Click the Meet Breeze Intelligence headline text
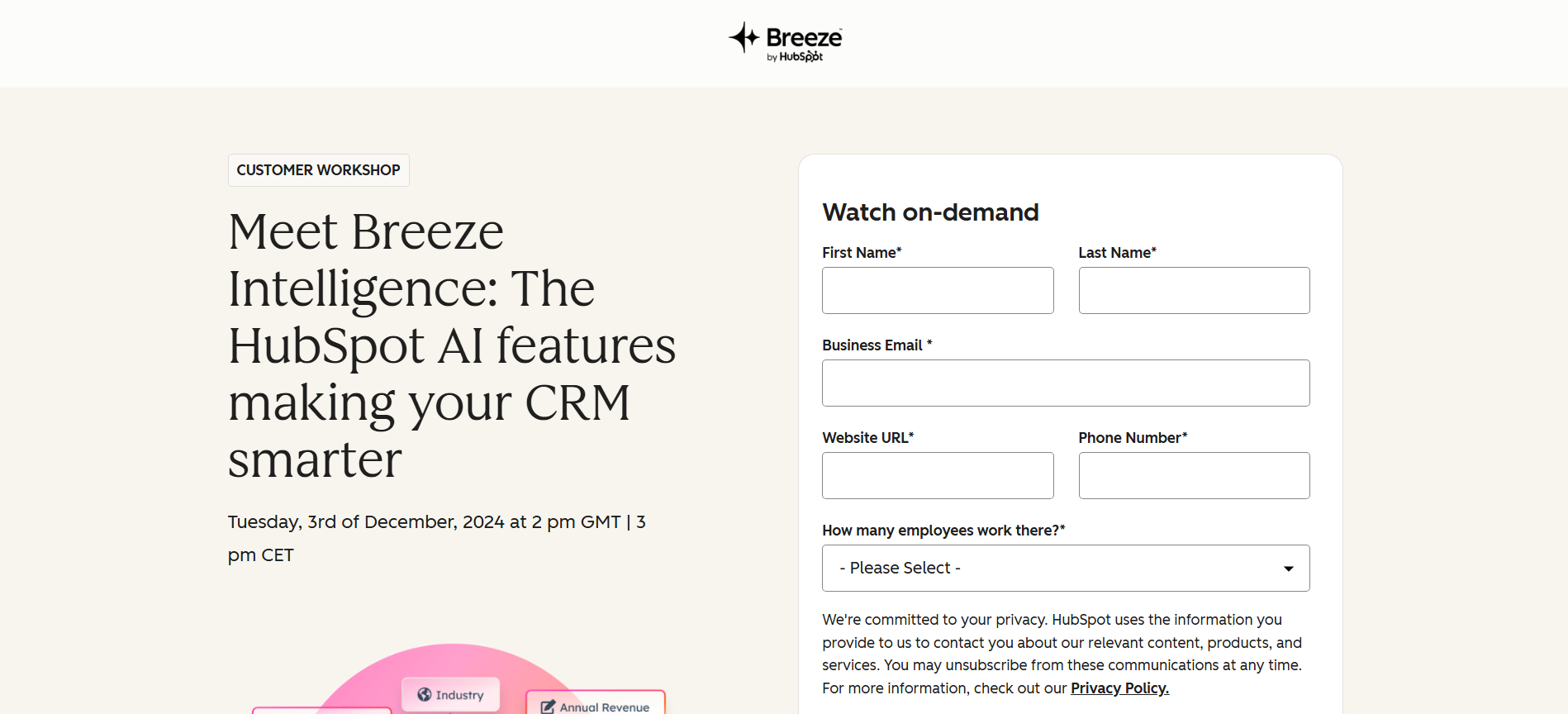Viewport: 1568px width, 714px height. coord(452,345)
